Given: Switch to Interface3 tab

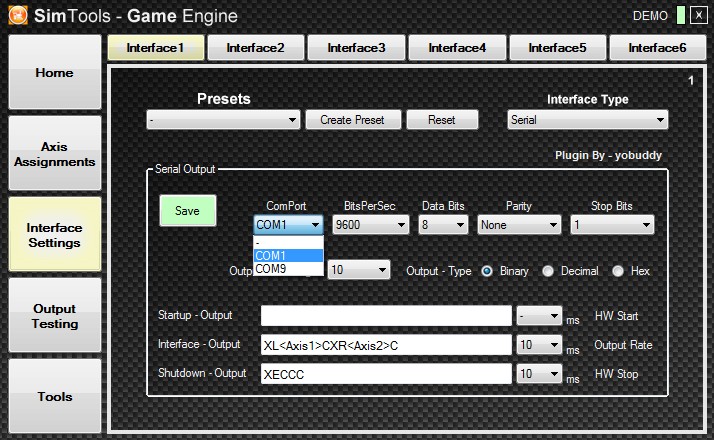Looking at the screenshot, I should [356, 48].
